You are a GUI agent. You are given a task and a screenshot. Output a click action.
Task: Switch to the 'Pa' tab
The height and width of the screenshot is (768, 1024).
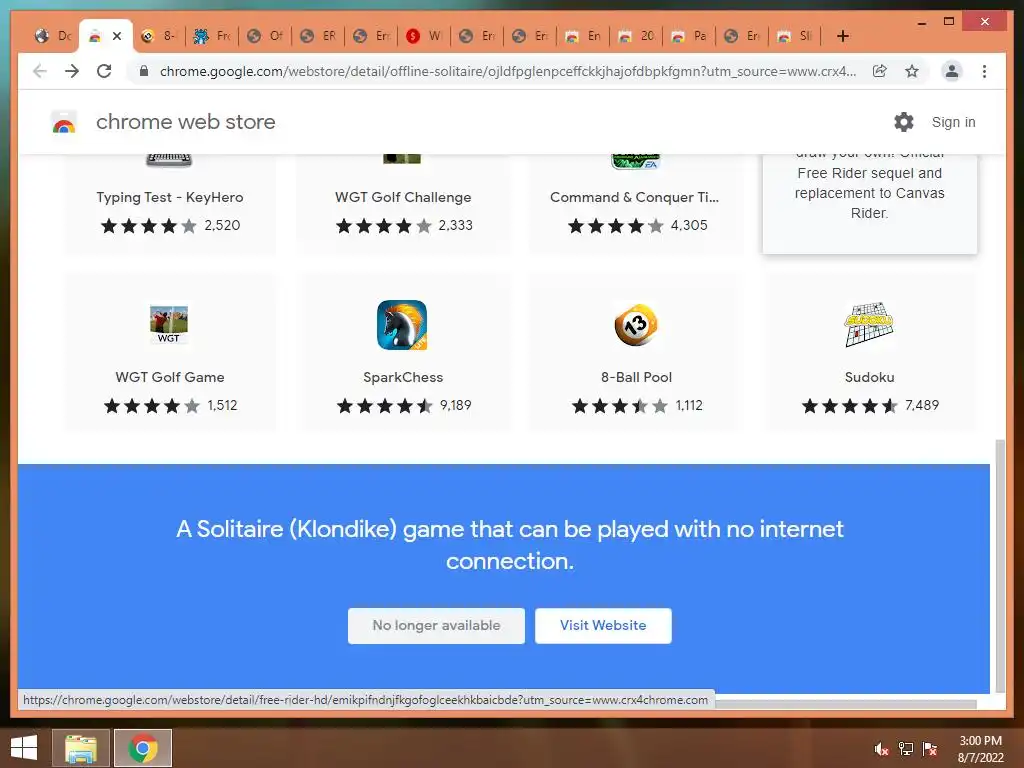tap(689, 36)
